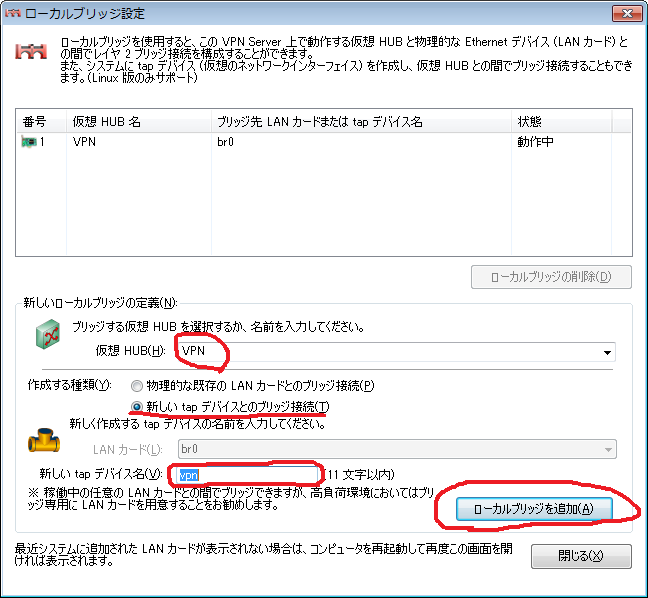Click the 番号 column header
The image size is (648, 598).
click(x=41, y=122)
